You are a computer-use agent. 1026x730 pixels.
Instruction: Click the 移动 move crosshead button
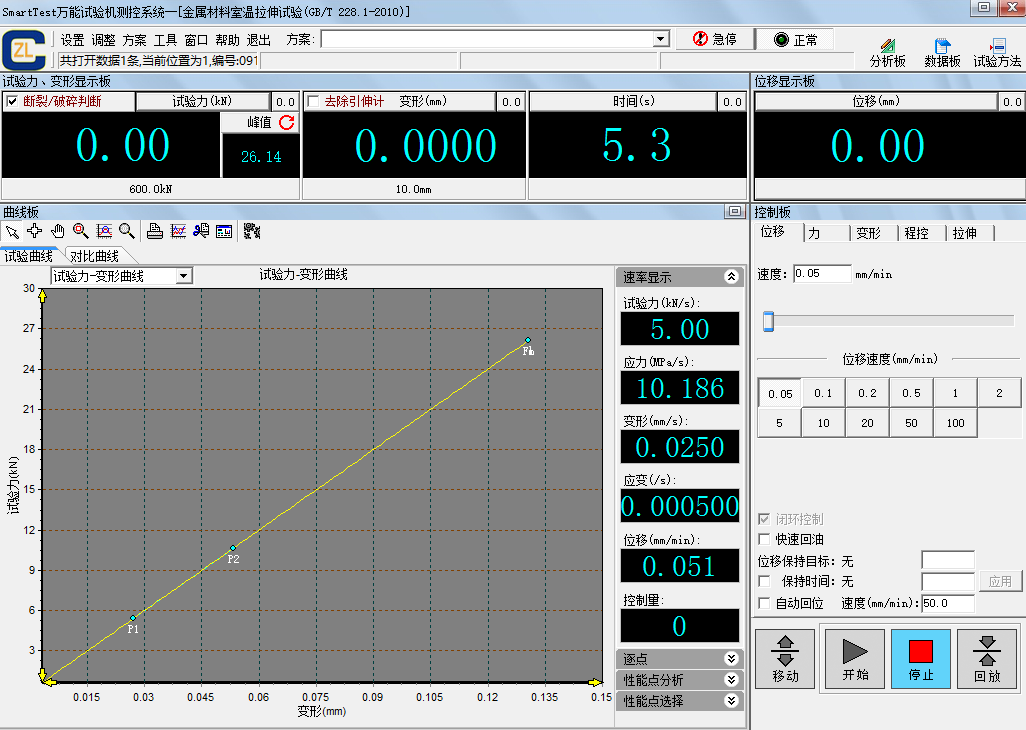785,659
